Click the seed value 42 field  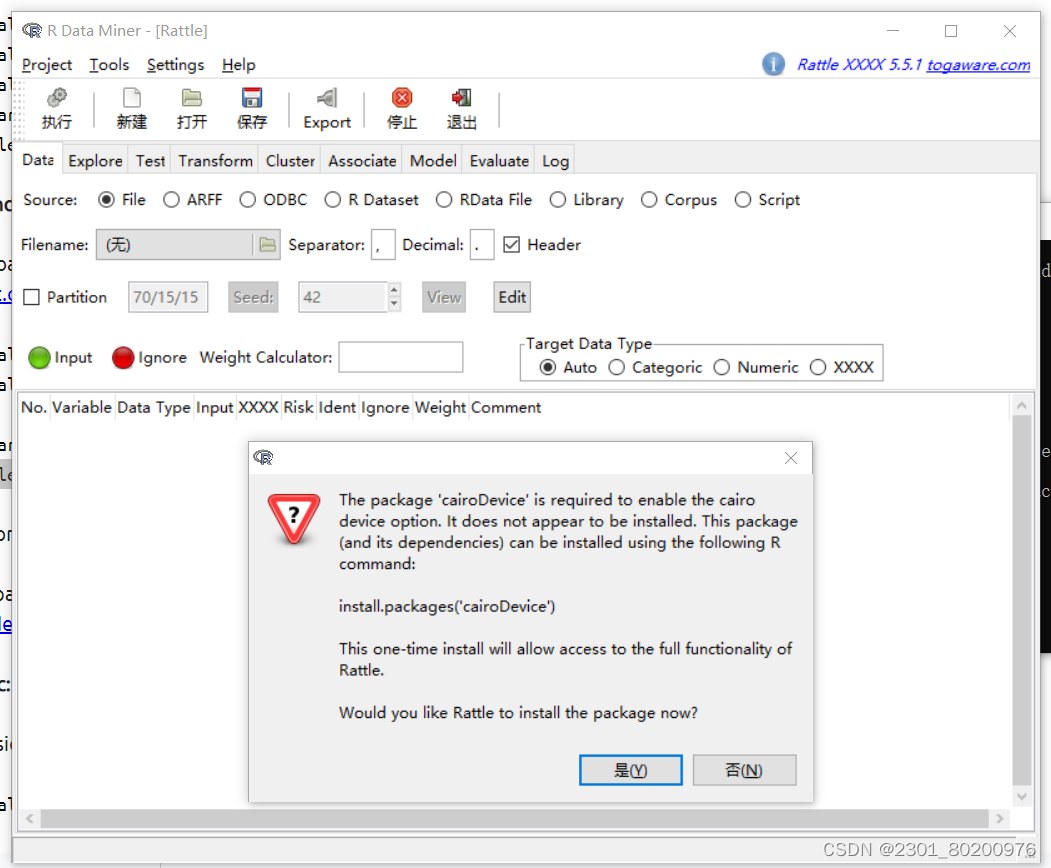[x=343, y=297]
